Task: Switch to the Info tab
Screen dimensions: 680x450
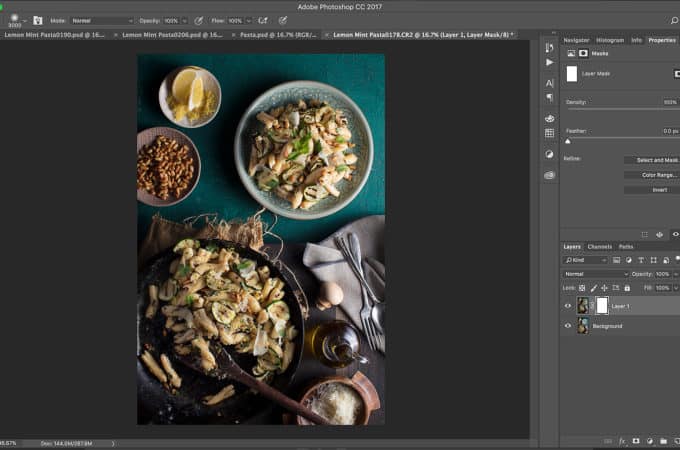Action: coord(636,40)
